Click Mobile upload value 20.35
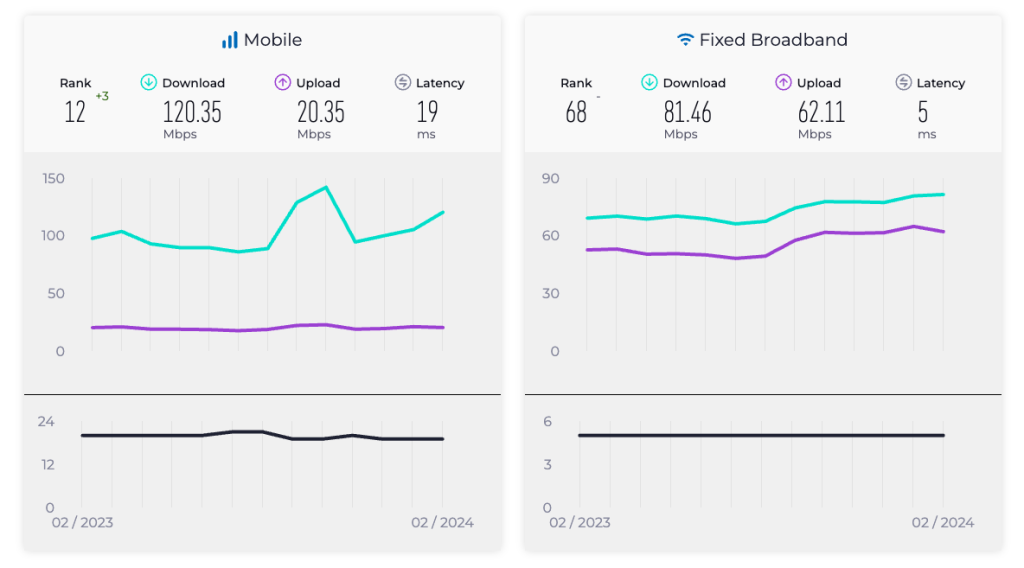 click(x=320, y=111)
